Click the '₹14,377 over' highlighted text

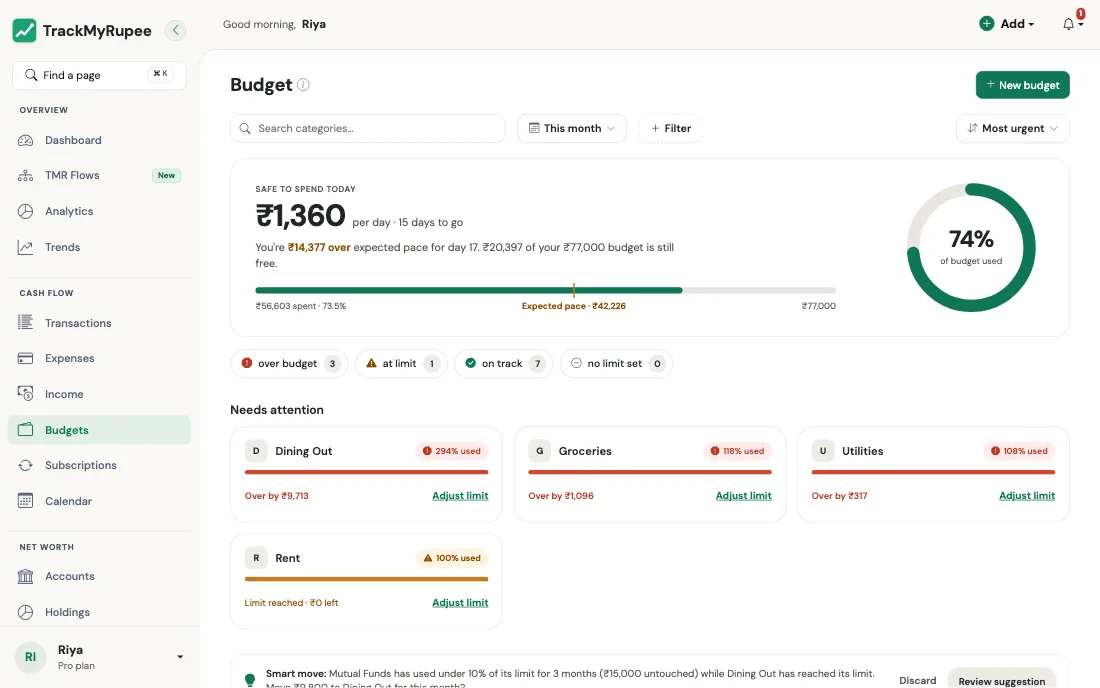[319, 248]
